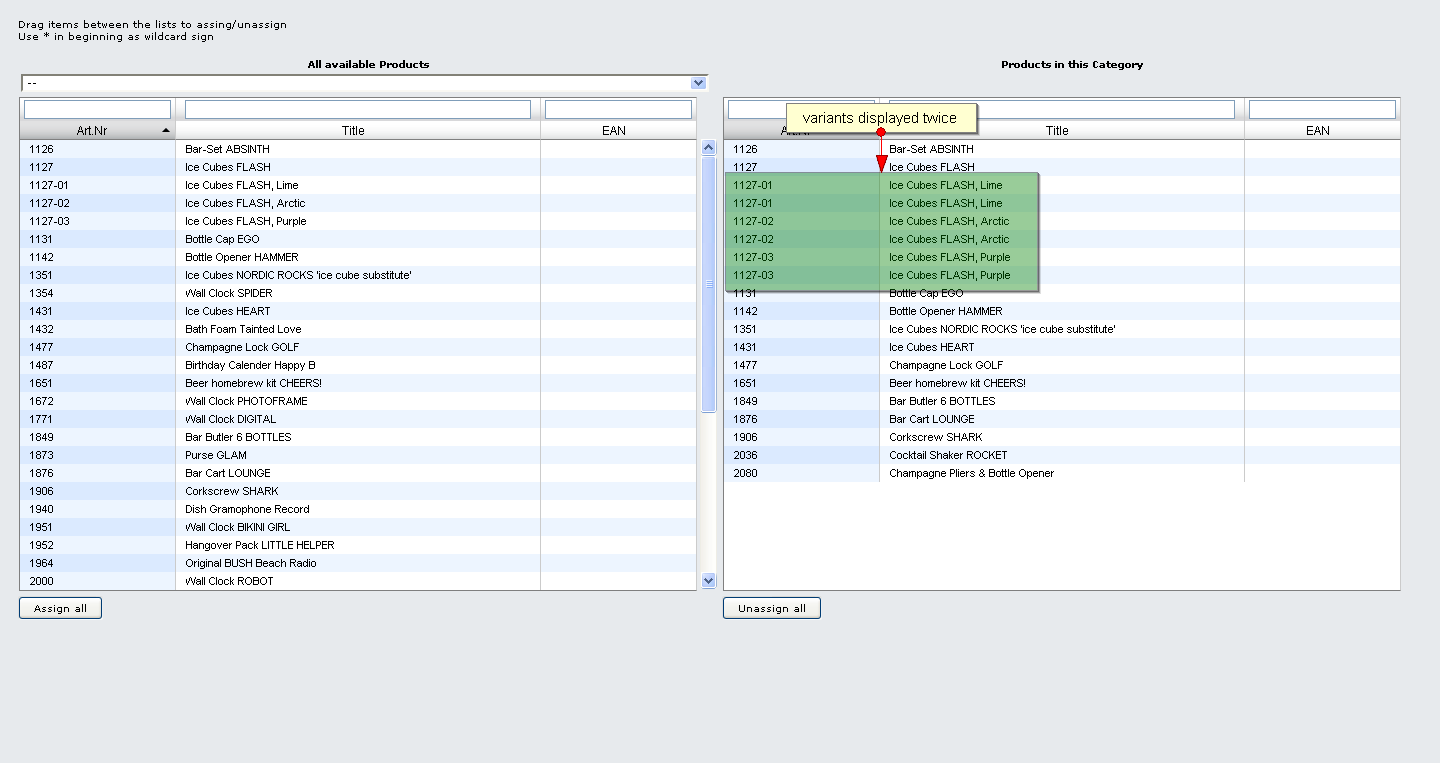Sort available products by EAN column header
Image resolution: width=1440 pixels, height=763 pixels.
(614, 131)
